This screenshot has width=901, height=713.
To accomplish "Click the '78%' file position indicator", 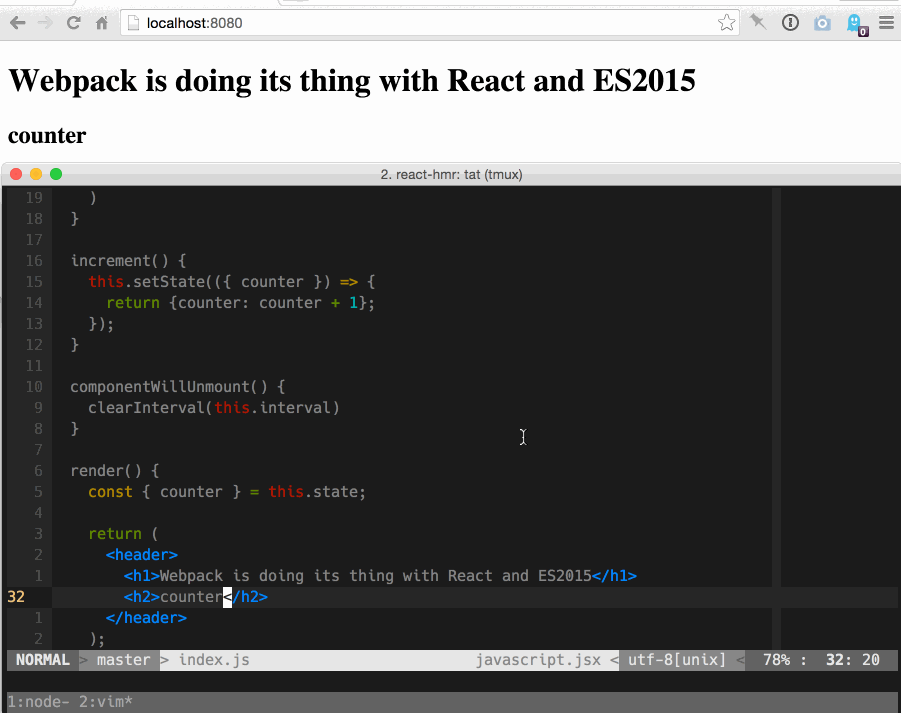I will click(776, 660).
